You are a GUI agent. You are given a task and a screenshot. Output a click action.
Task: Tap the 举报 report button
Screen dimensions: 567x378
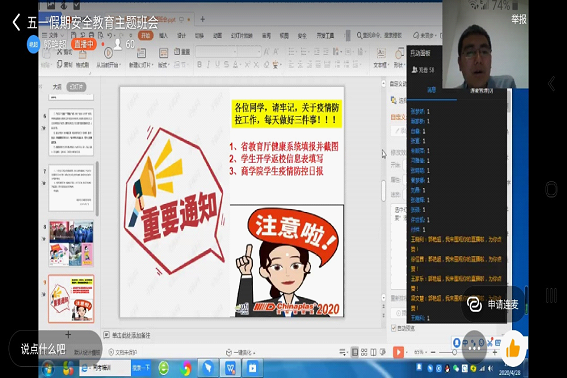[519, 19]
